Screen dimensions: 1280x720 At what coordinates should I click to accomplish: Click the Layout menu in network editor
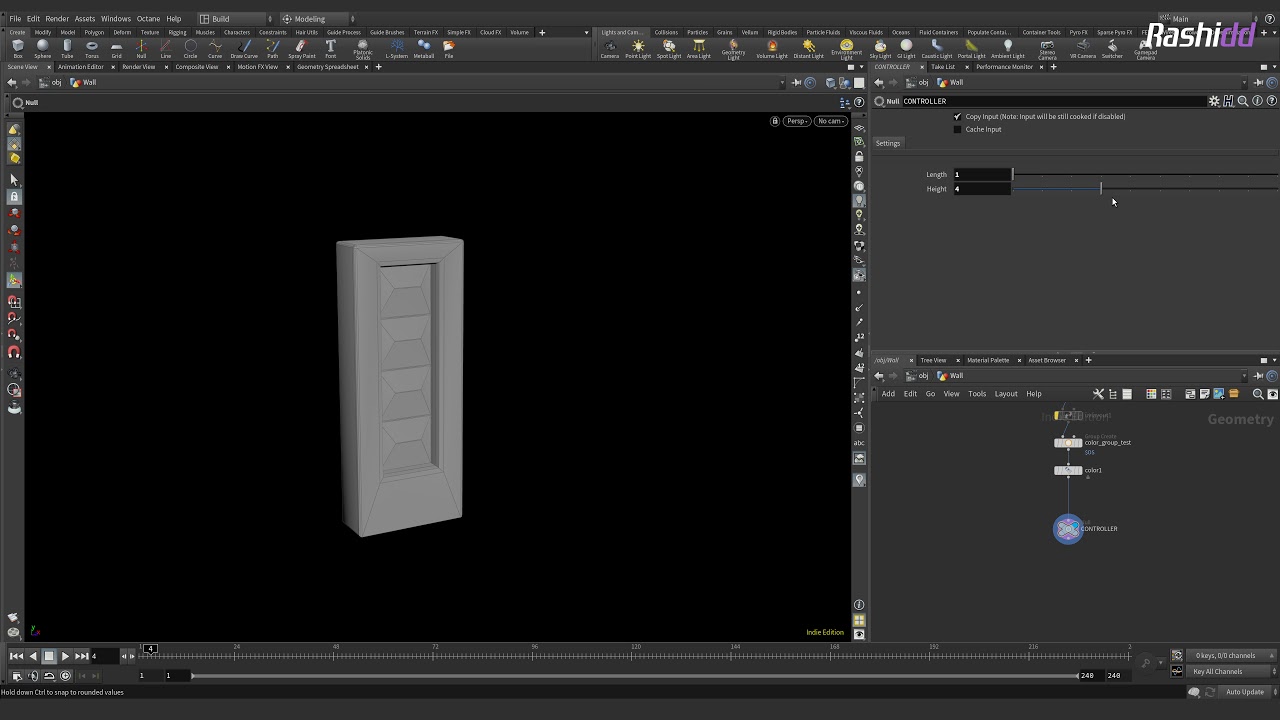(x=1006, y=394)
